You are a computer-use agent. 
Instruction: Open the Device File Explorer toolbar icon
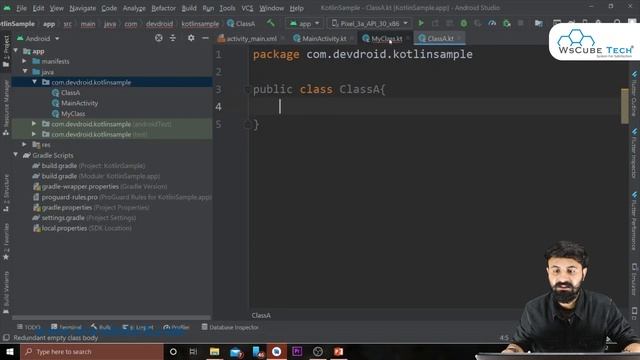539,23
